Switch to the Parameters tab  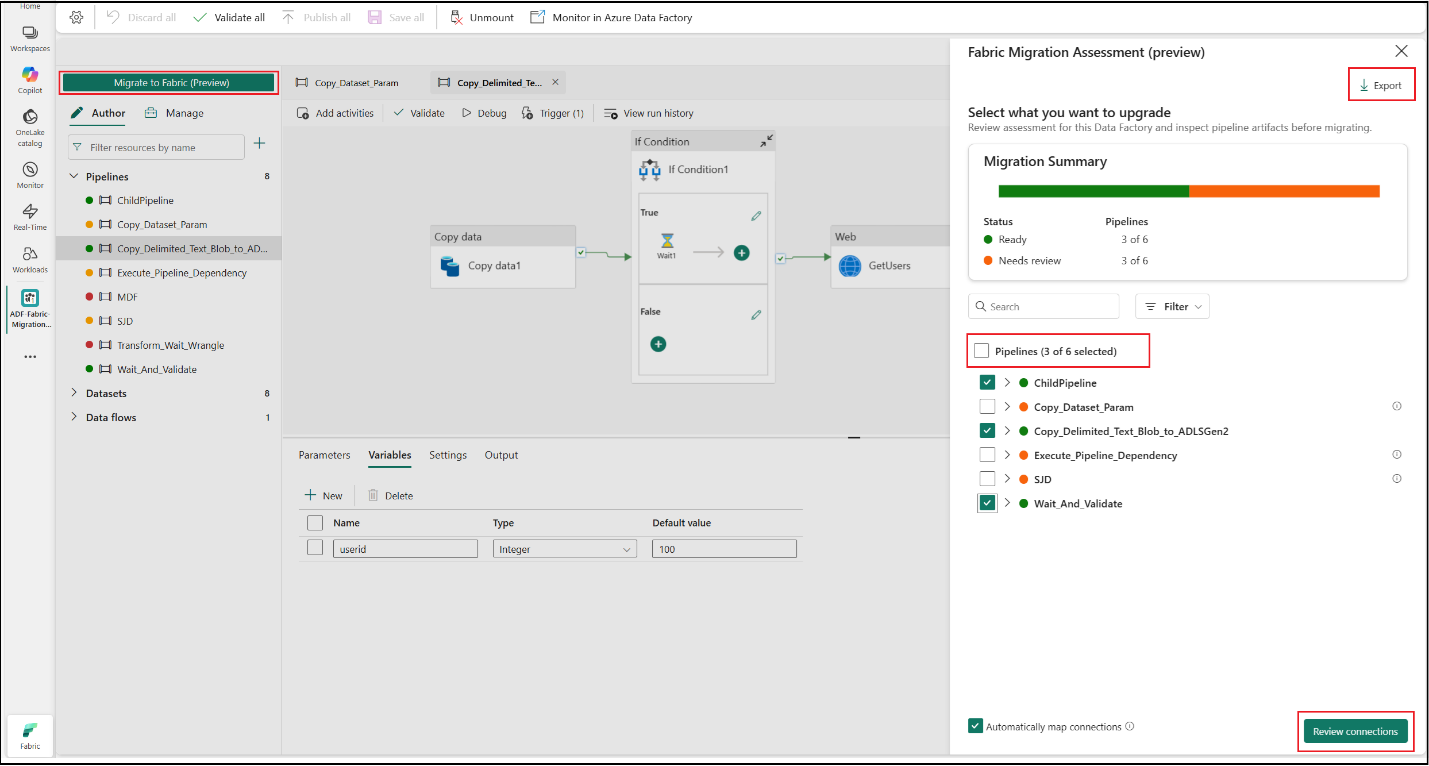(323, 455)
